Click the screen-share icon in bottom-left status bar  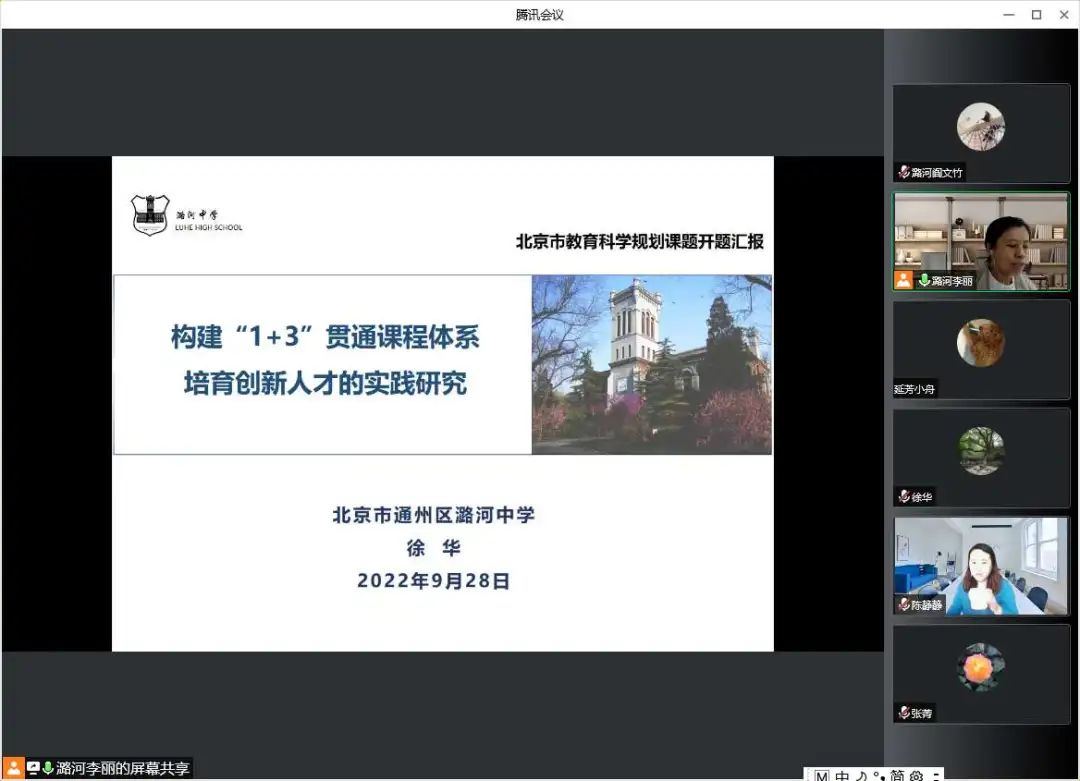click(x=33, y=768)
